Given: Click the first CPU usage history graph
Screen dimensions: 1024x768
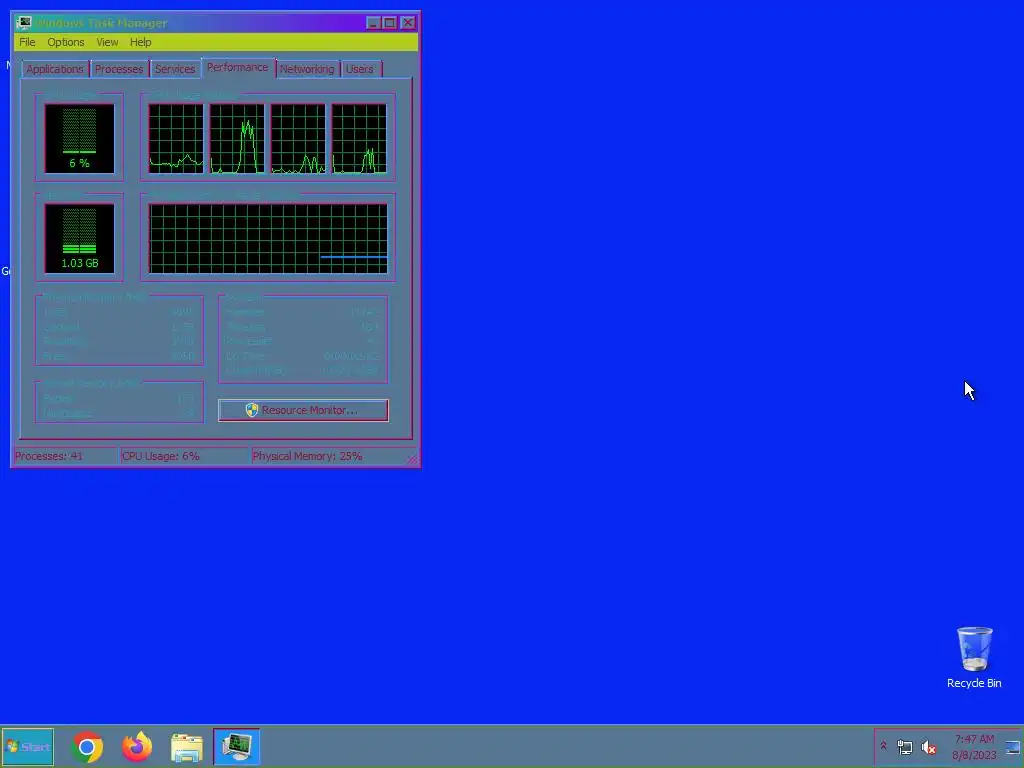Looking at the screenshot, I should (176, 138).
